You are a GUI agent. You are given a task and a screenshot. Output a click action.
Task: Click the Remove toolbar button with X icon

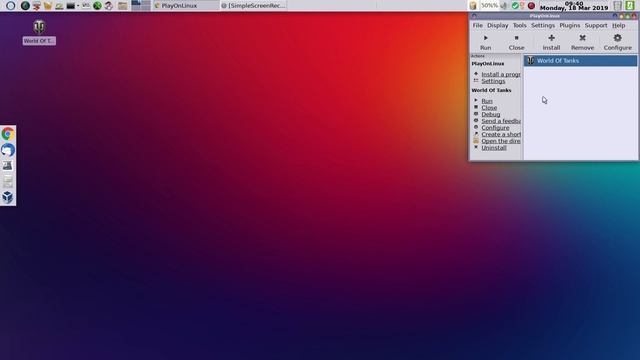(582, 42)
